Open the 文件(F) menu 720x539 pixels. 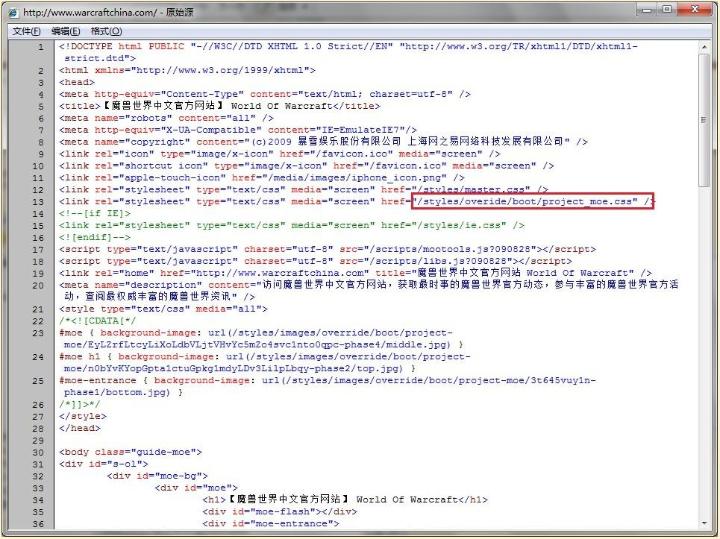(26, 31)
